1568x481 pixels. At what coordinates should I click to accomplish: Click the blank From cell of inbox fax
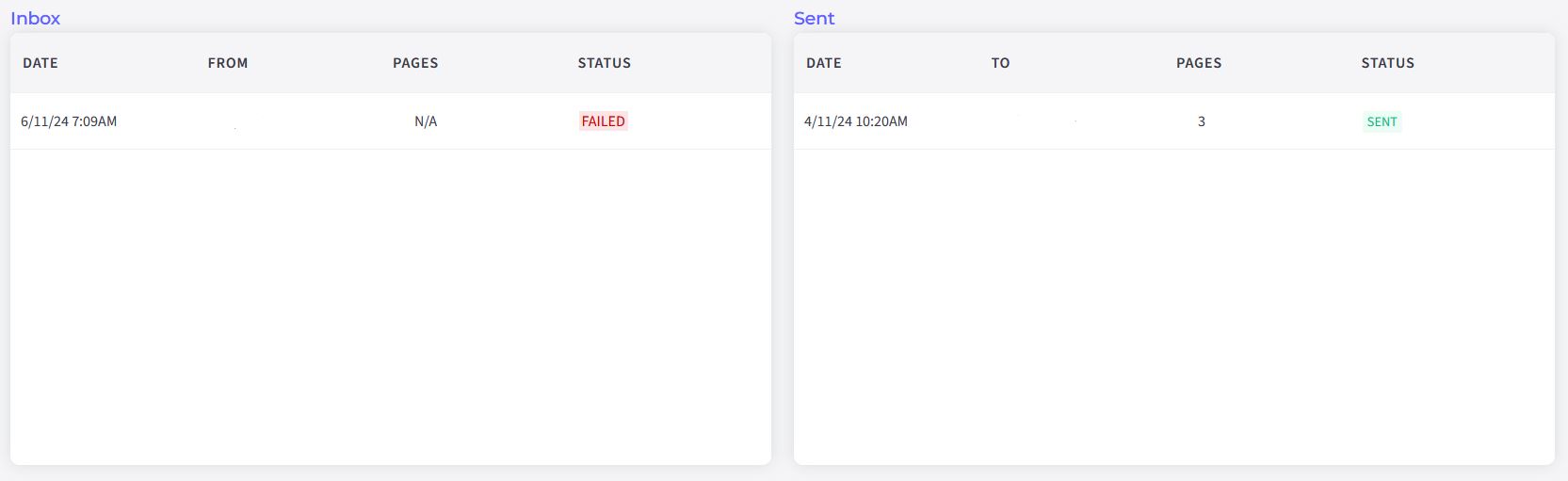235,122
